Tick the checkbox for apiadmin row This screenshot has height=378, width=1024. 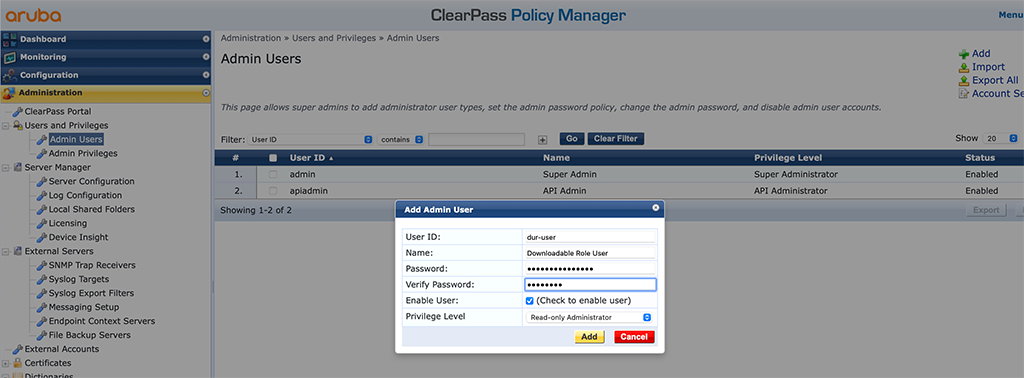(273, 191)
